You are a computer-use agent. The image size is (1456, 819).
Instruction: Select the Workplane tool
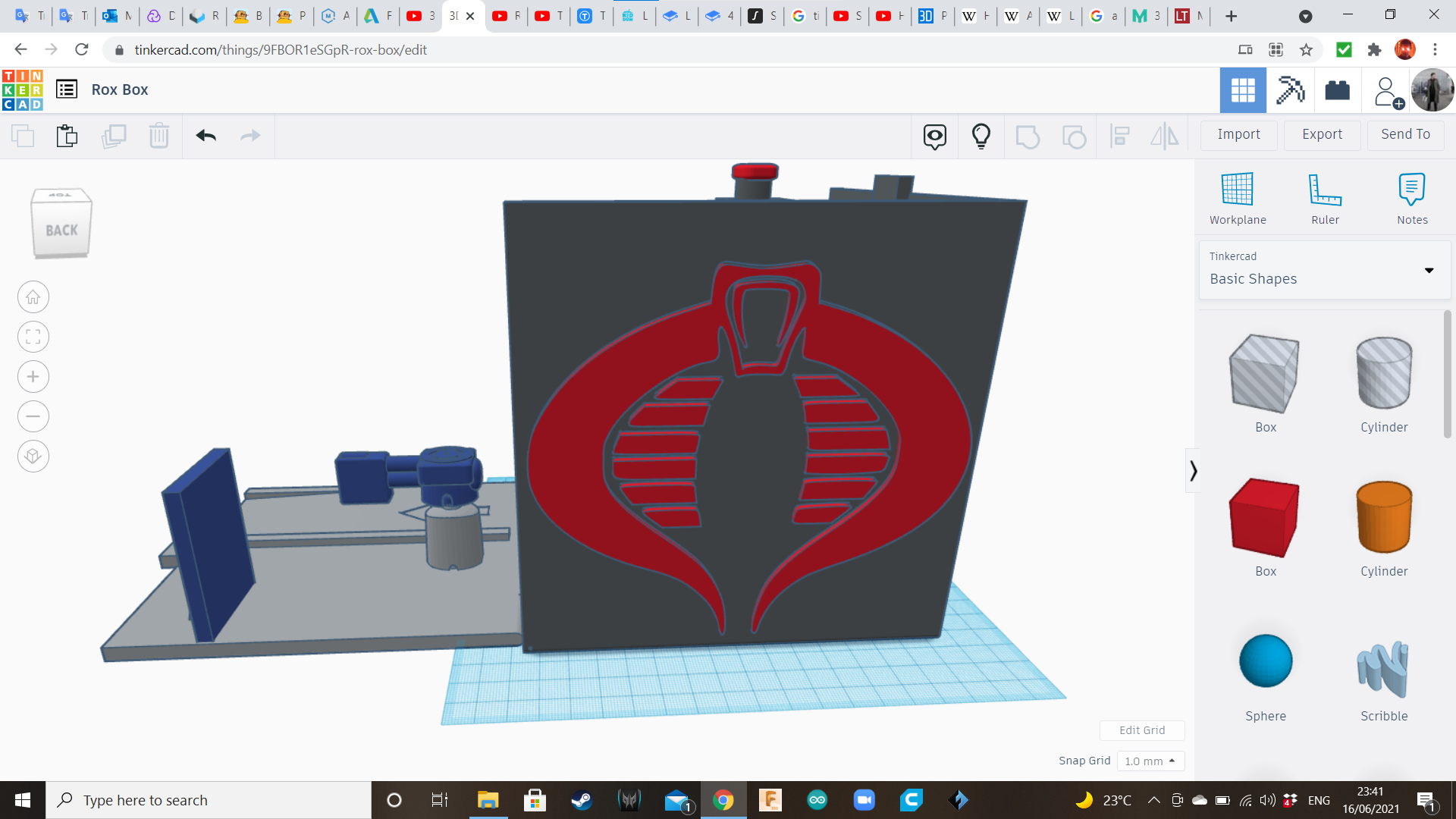pyautogui.click(x=1238, y=199)
